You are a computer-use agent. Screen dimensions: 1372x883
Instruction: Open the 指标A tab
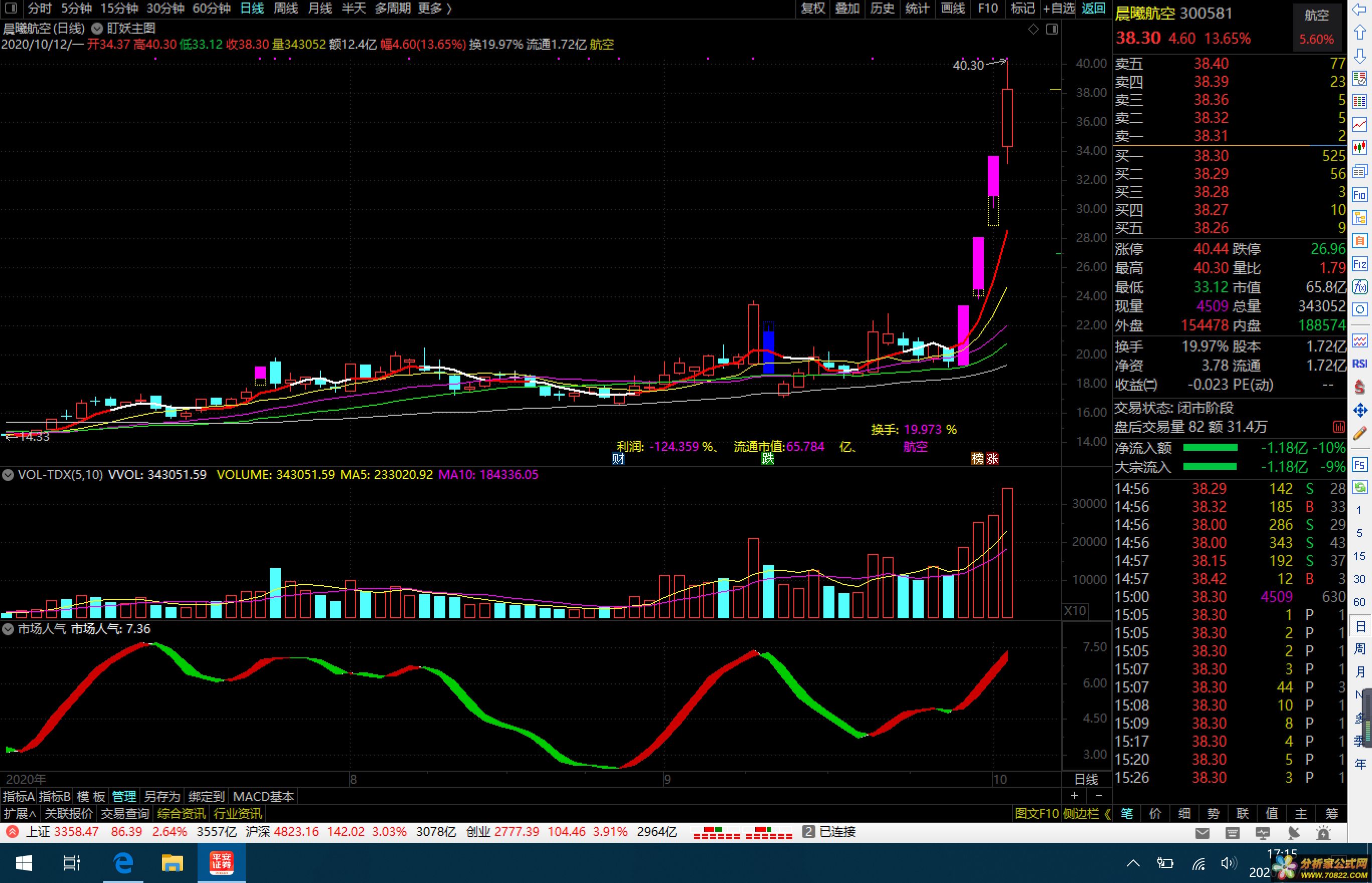[19, 796]
